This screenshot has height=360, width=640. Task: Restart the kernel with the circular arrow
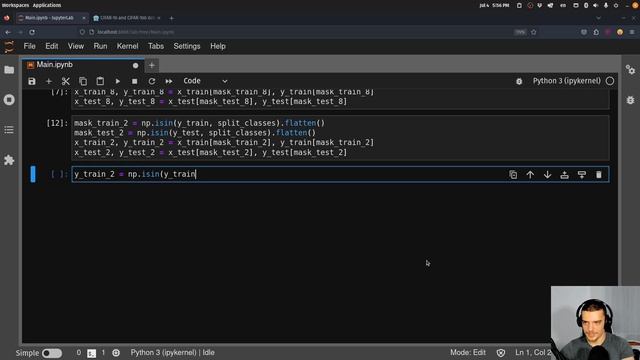(151, 81)
